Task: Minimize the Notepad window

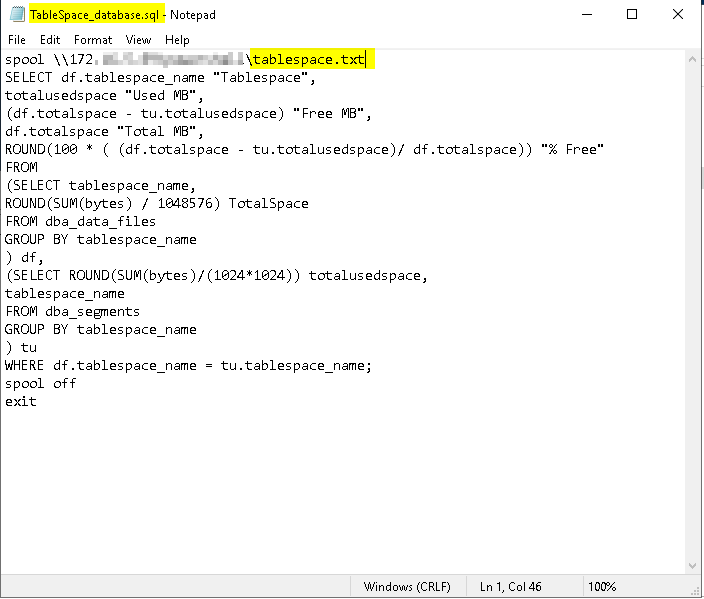Action: point(586,15)
